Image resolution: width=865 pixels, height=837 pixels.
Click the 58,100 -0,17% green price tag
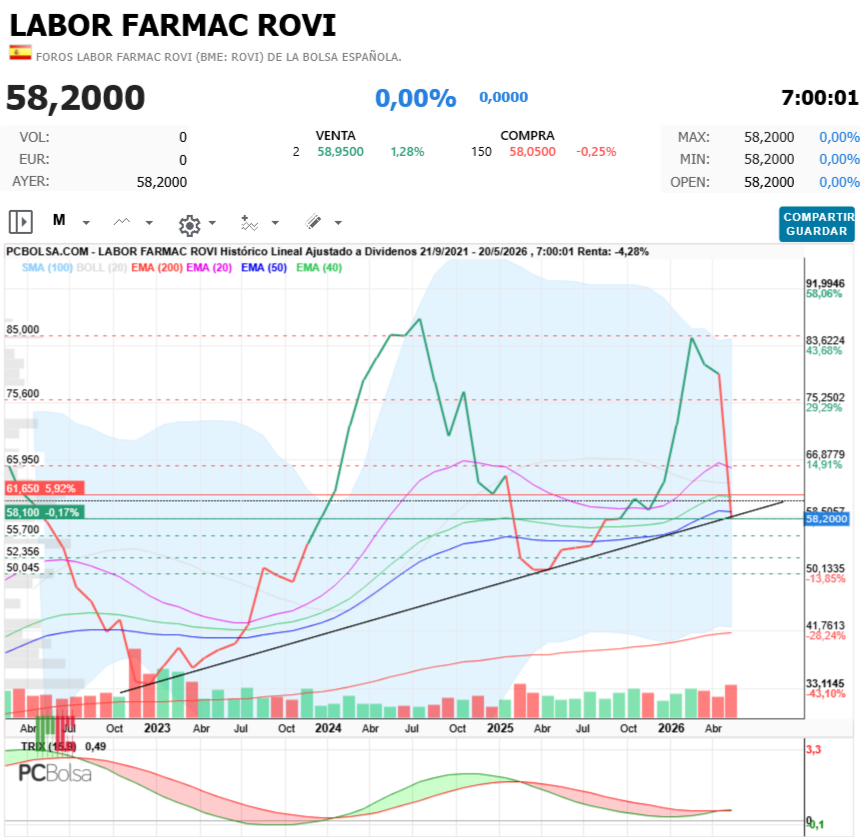coord(45,512)
